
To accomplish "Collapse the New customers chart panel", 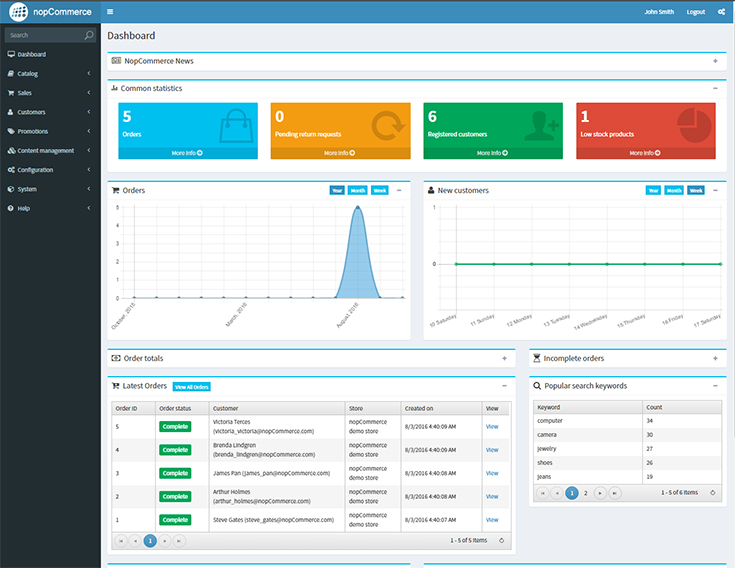I will pos(715,190).
